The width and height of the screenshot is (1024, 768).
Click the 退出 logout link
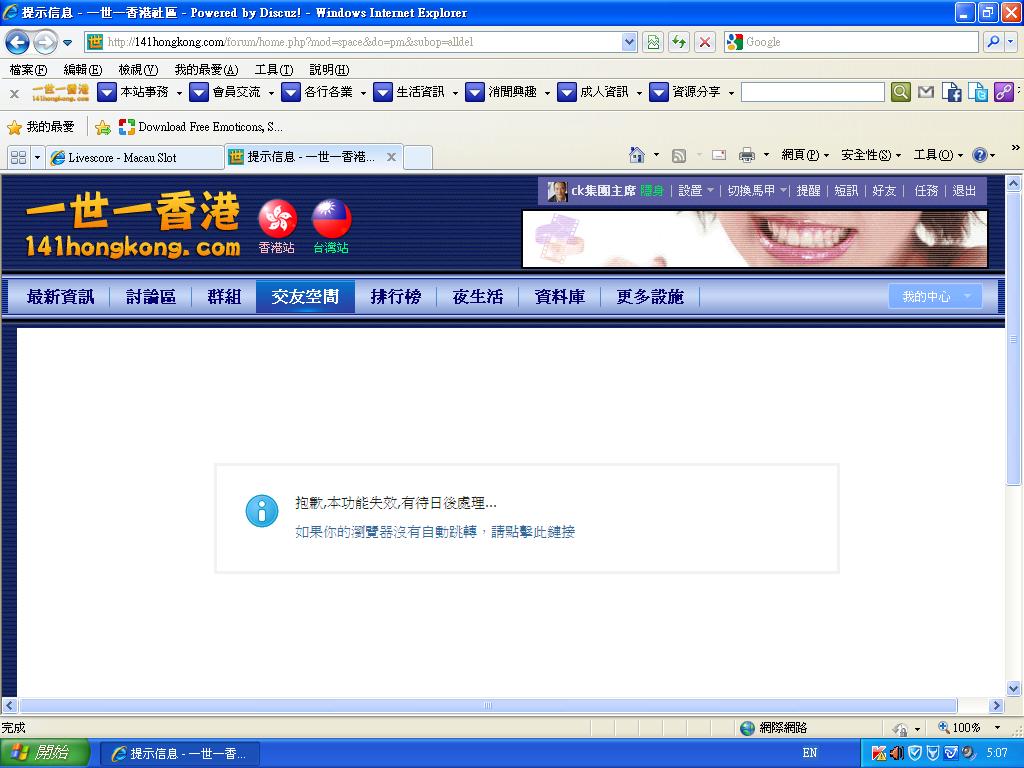964,190
